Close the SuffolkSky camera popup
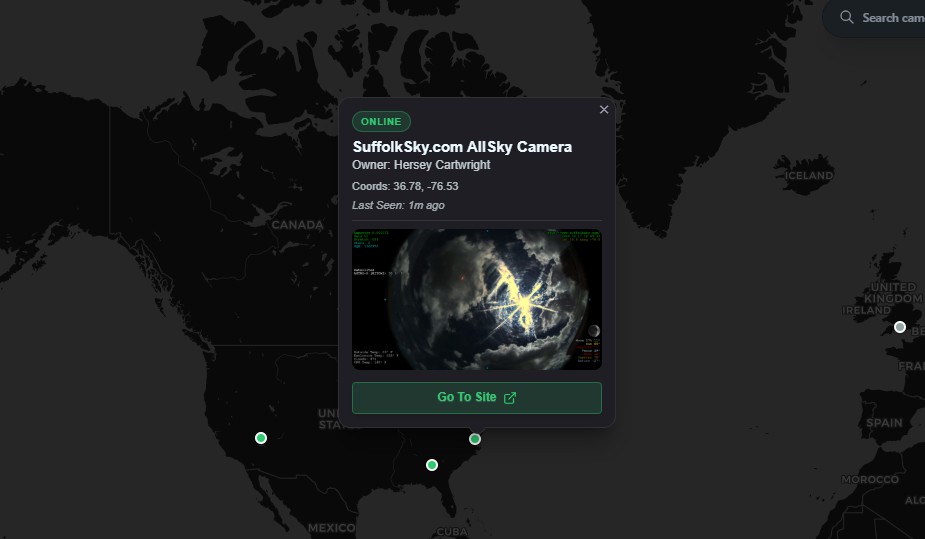925x539 pixels. point(603,110)
